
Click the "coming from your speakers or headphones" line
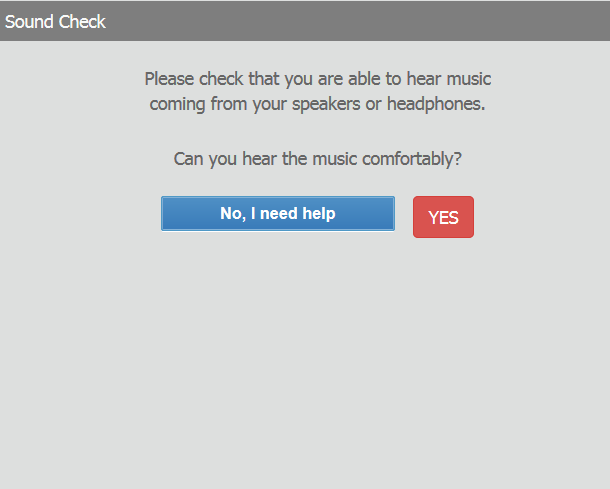pyautogui.click(x=317, y=103)
